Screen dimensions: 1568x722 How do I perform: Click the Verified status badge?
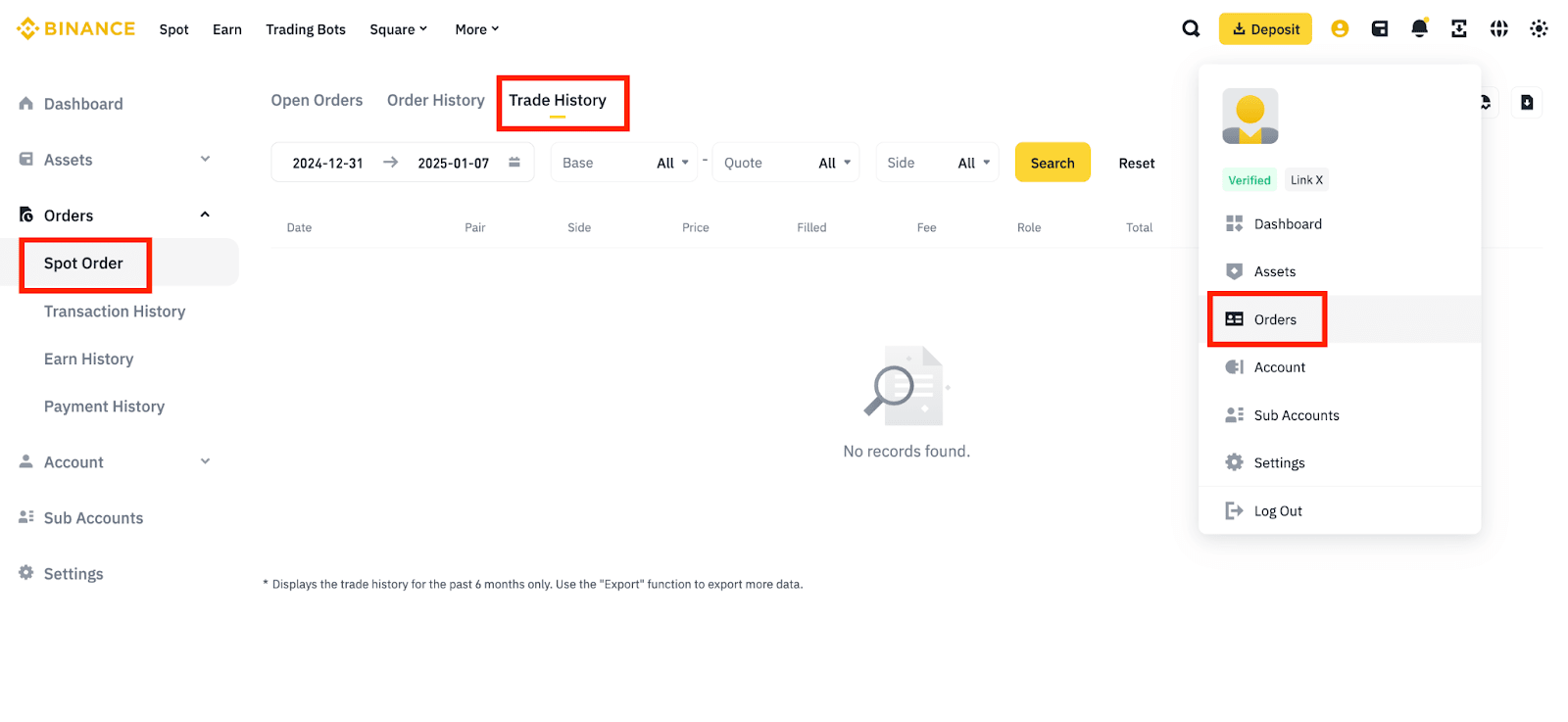1249,180
